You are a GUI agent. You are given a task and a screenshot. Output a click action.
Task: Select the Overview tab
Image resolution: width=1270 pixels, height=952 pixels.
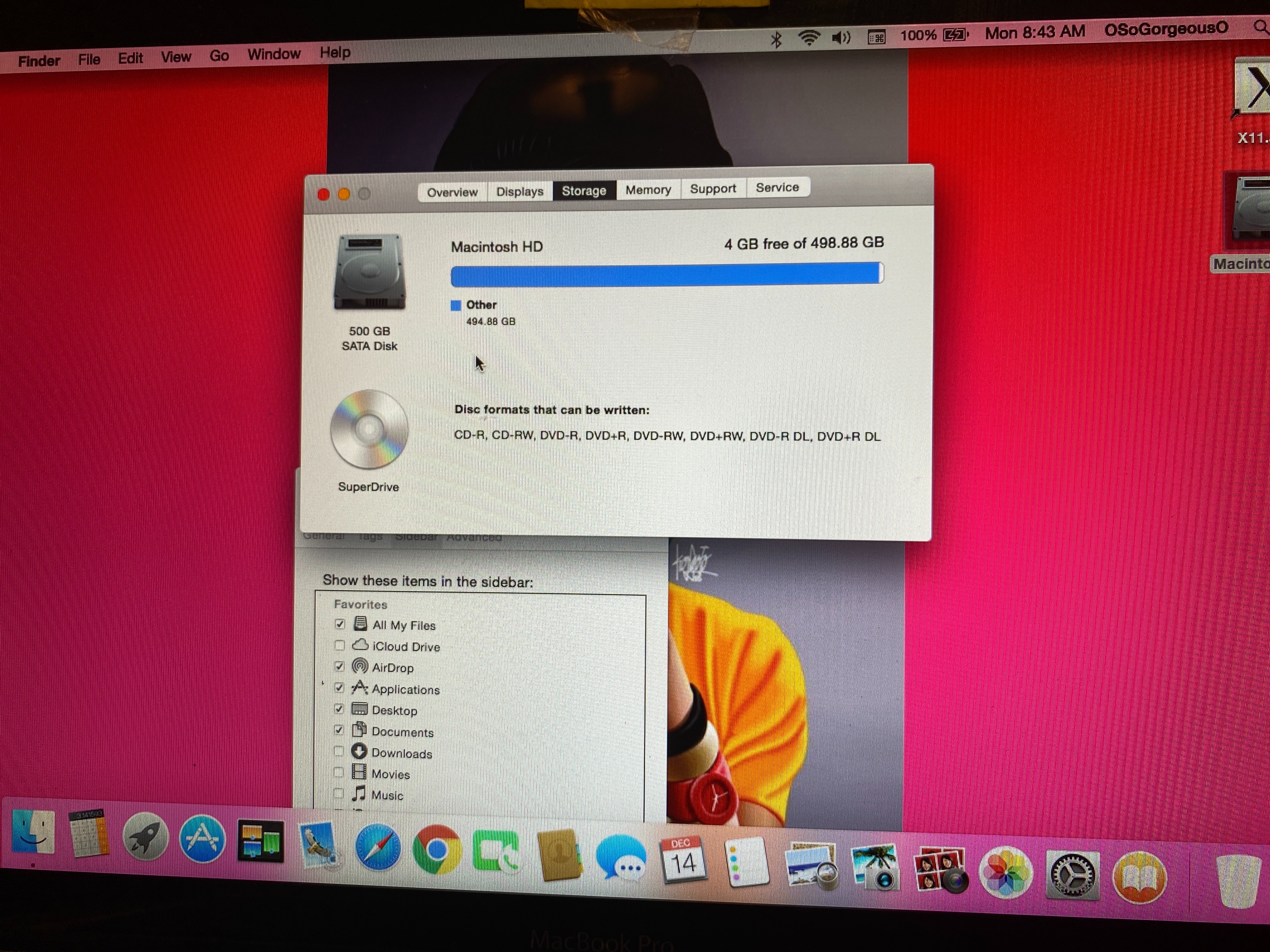tap(452, 192)
